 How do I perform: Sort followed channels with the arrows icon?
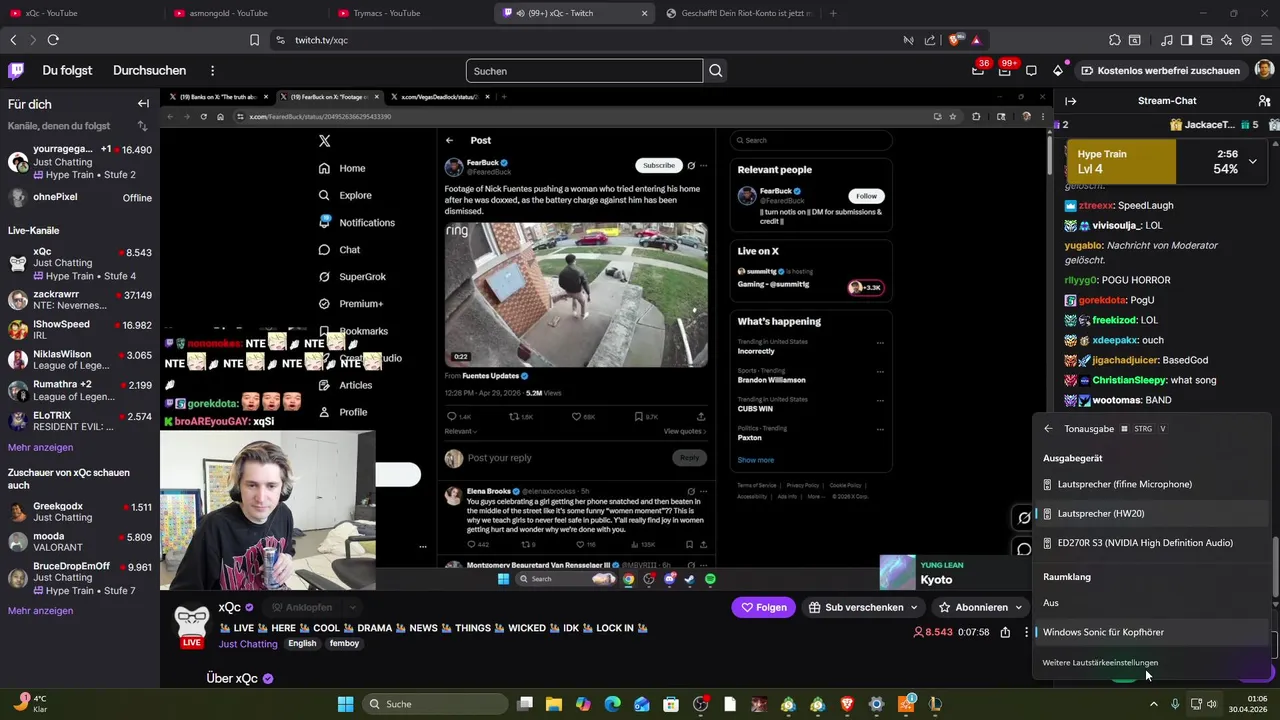(142, 126)
